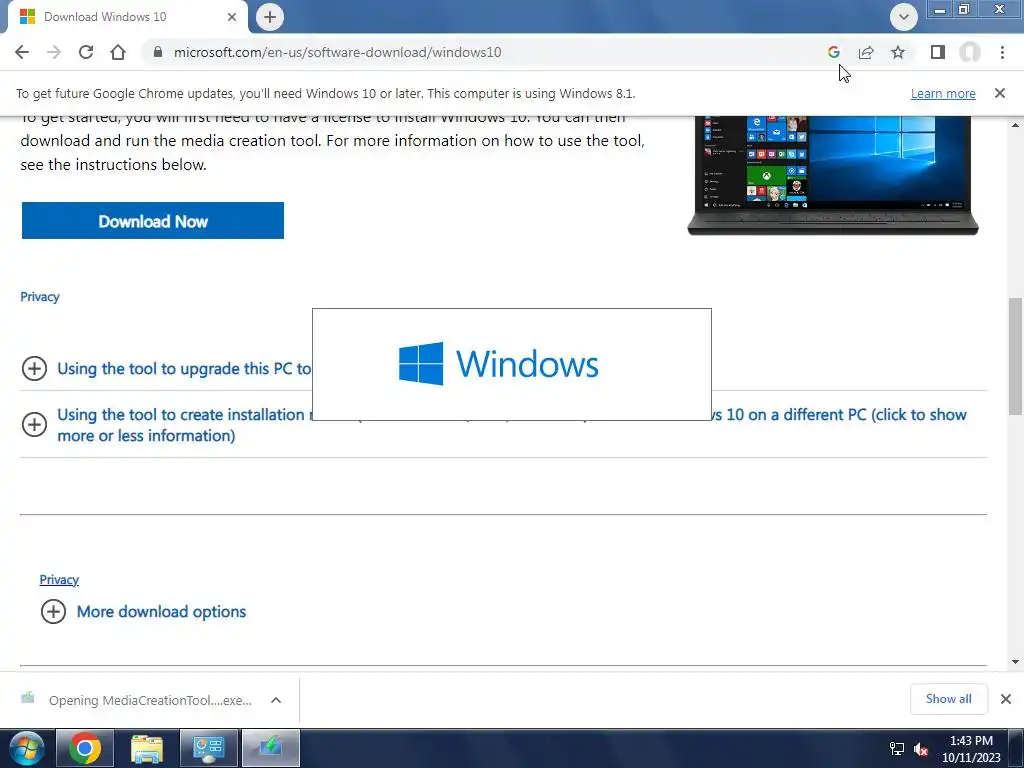Open the tab search dropdown
The height and width of the screenshot is (768, 1024).
904,17
